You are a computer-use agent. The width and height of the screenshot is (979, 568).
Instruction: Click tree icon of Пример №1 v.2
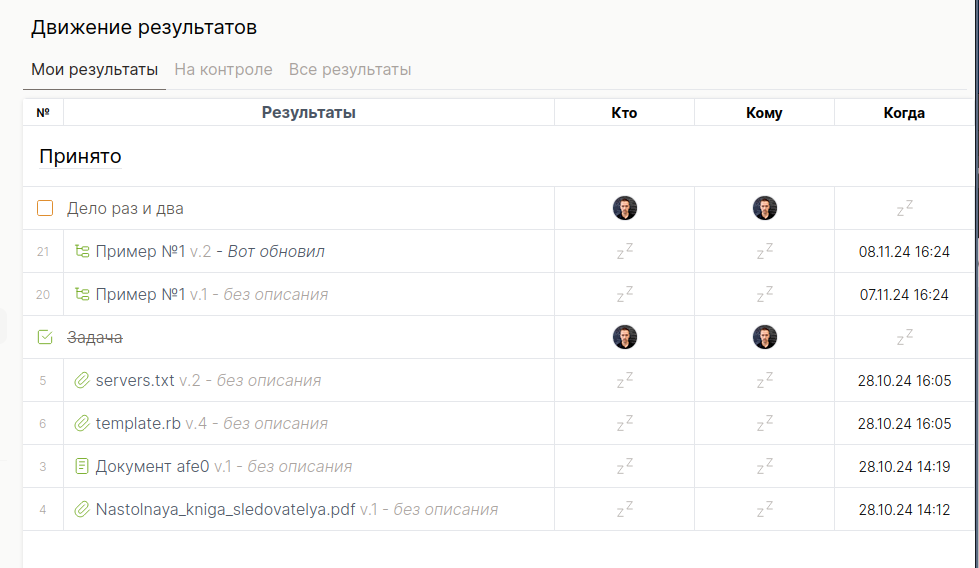(82, 251)
